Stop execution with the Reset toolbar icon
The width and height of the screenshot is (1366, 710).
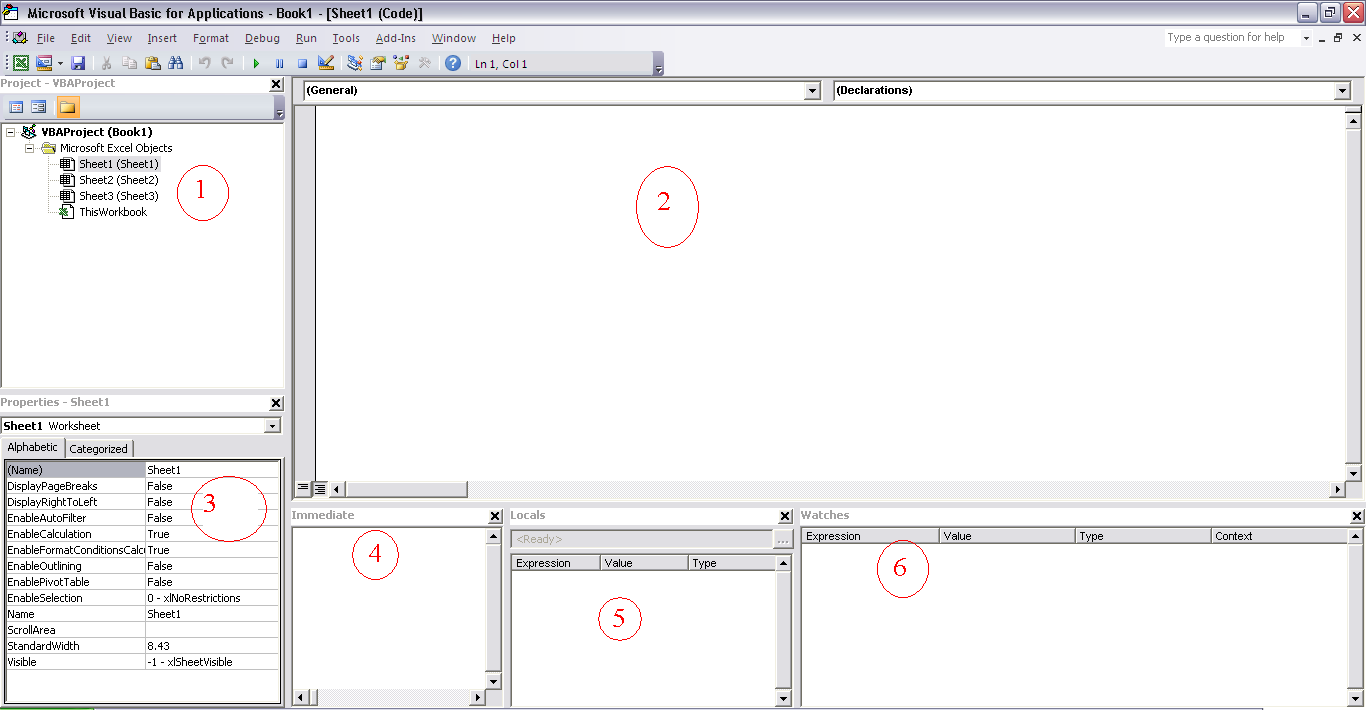pos(303,63)
